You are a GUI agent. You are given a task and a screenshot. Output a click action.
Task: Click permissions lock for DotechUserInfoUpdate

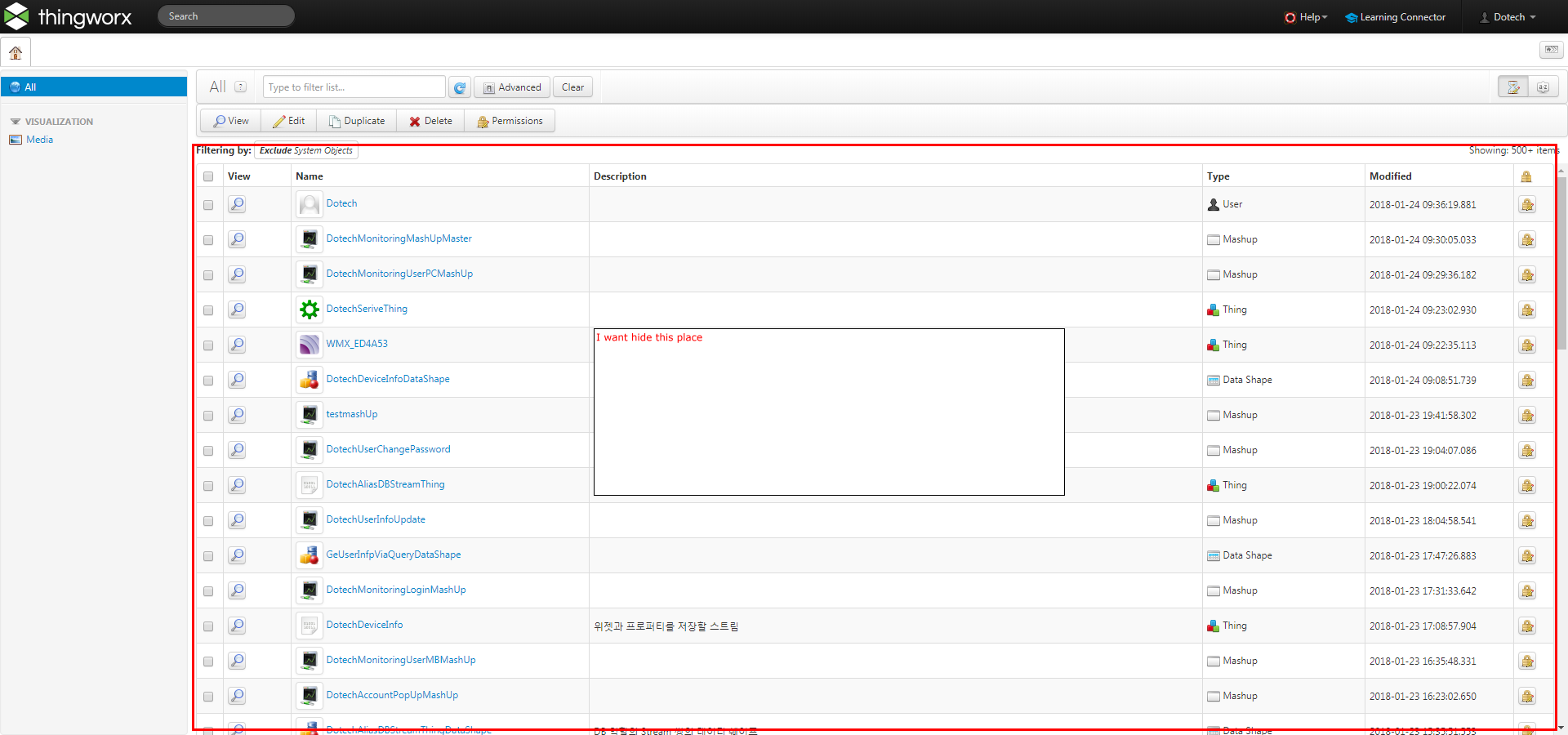point(1527,521)
